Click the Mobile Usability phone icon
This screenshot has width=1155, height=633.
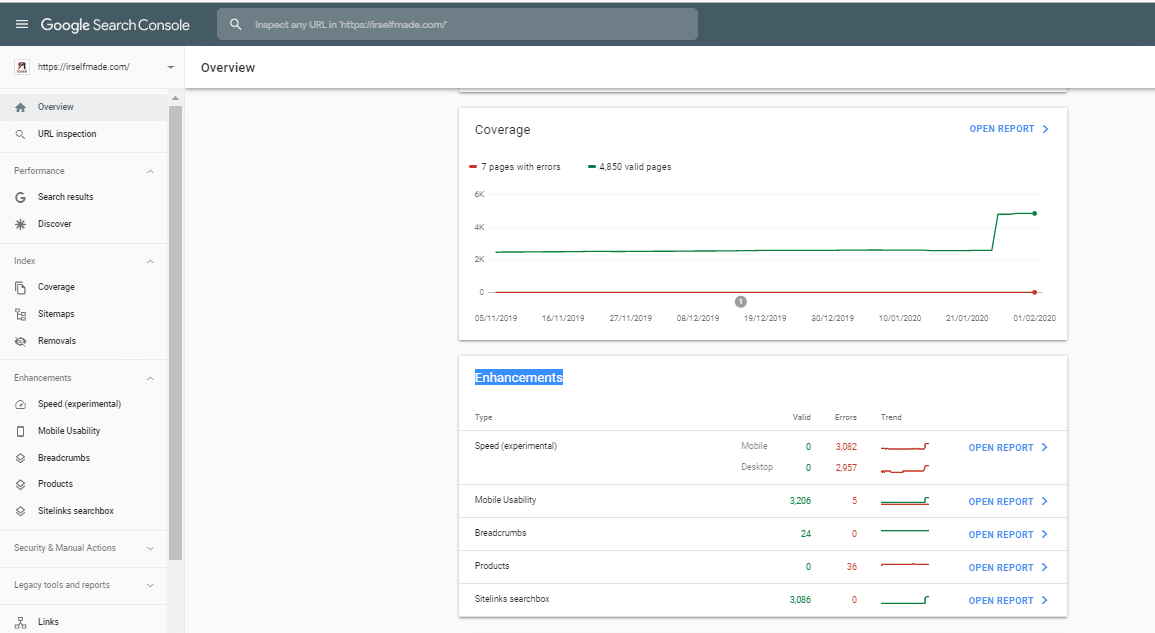(21, 431)
